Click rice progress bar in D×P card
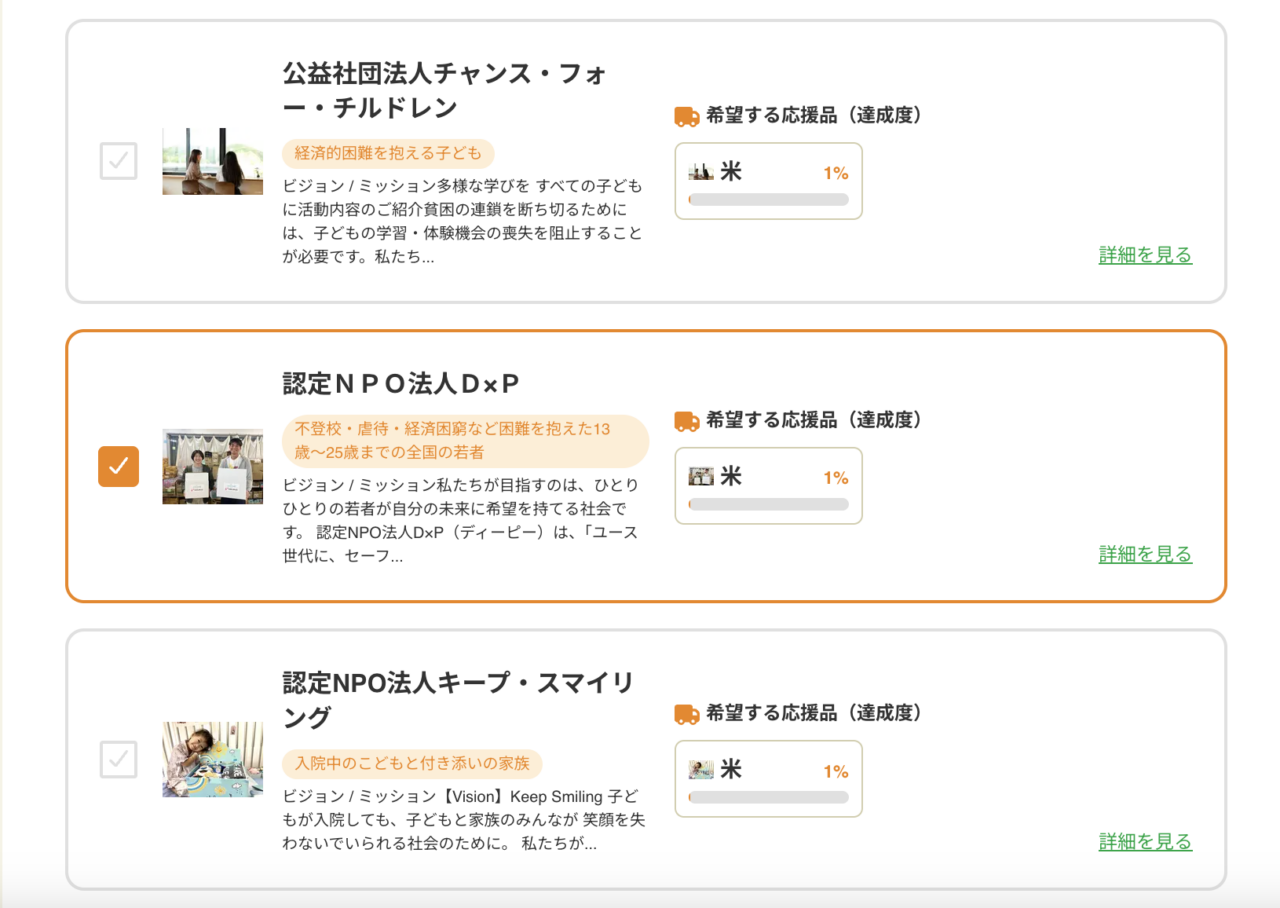This screenshot has width=1280, height=908. (768, 504)
